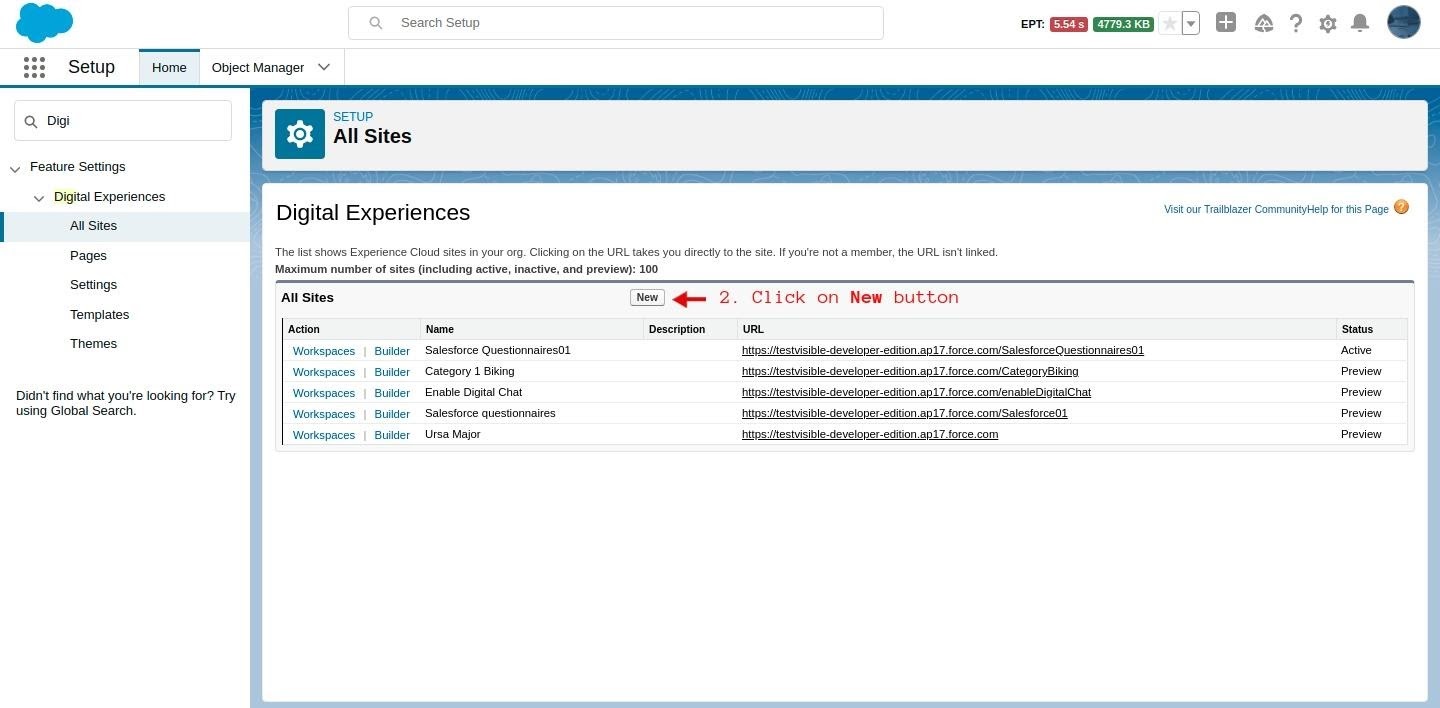
Task: Open Builder for Salesforce questionnaires row
Action: (392, 414)
